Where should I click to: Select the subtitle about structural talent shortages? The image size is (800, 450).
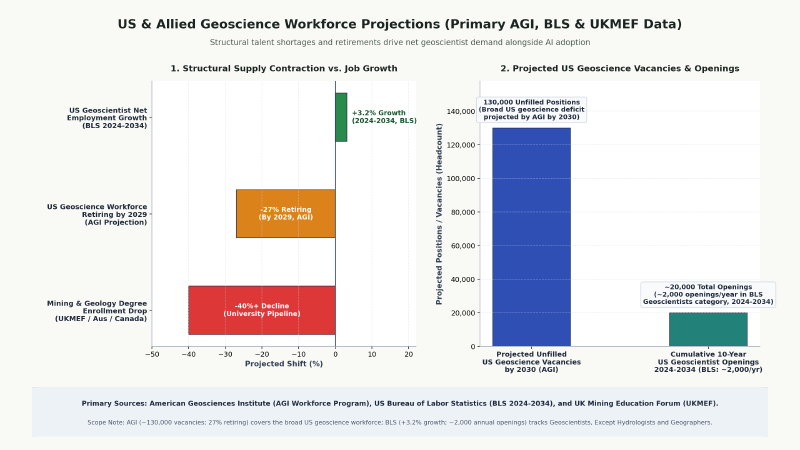coord(399,42)
